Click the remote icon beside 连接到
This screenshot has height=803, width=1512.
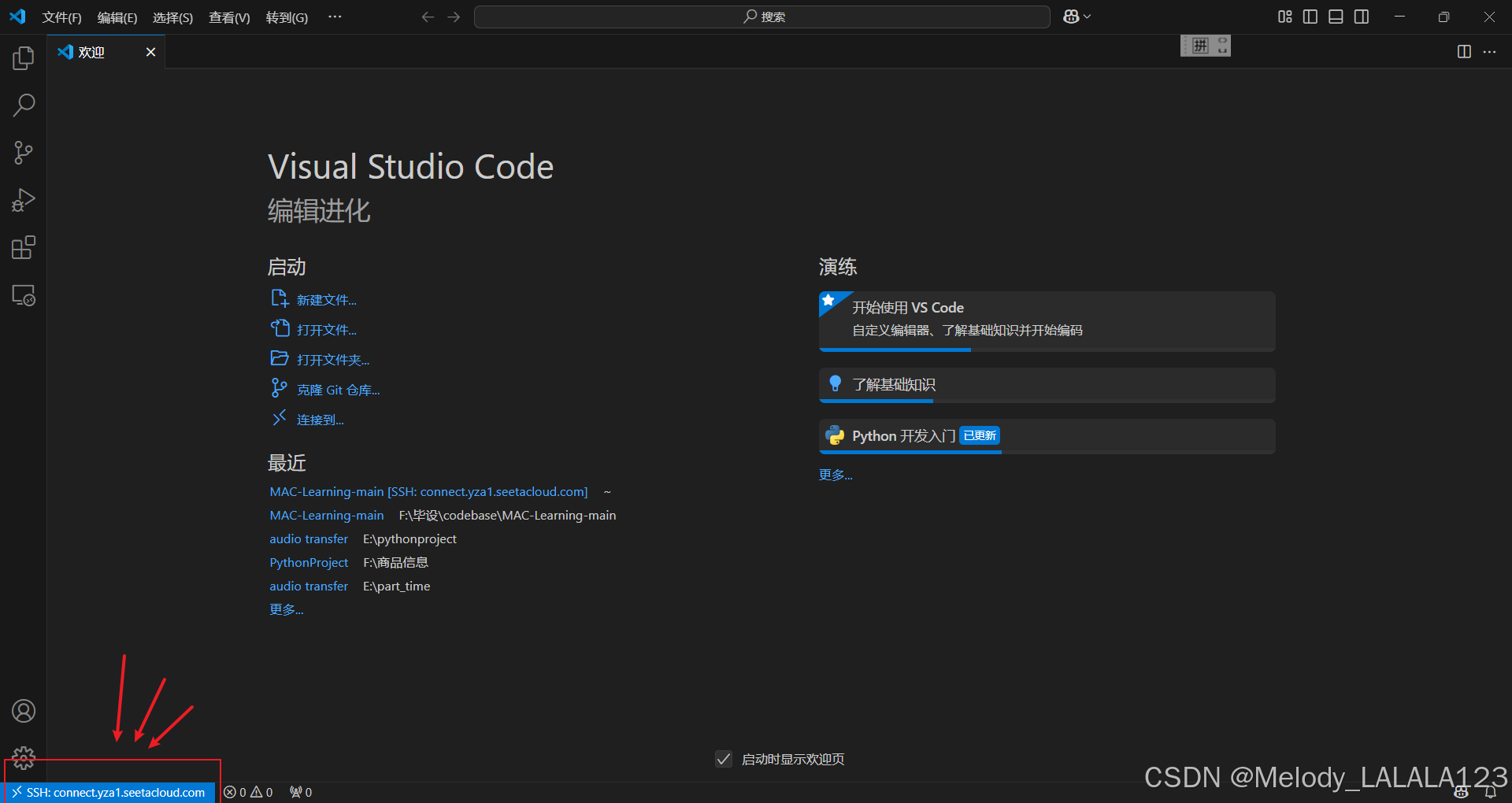[x=280, y=417]
